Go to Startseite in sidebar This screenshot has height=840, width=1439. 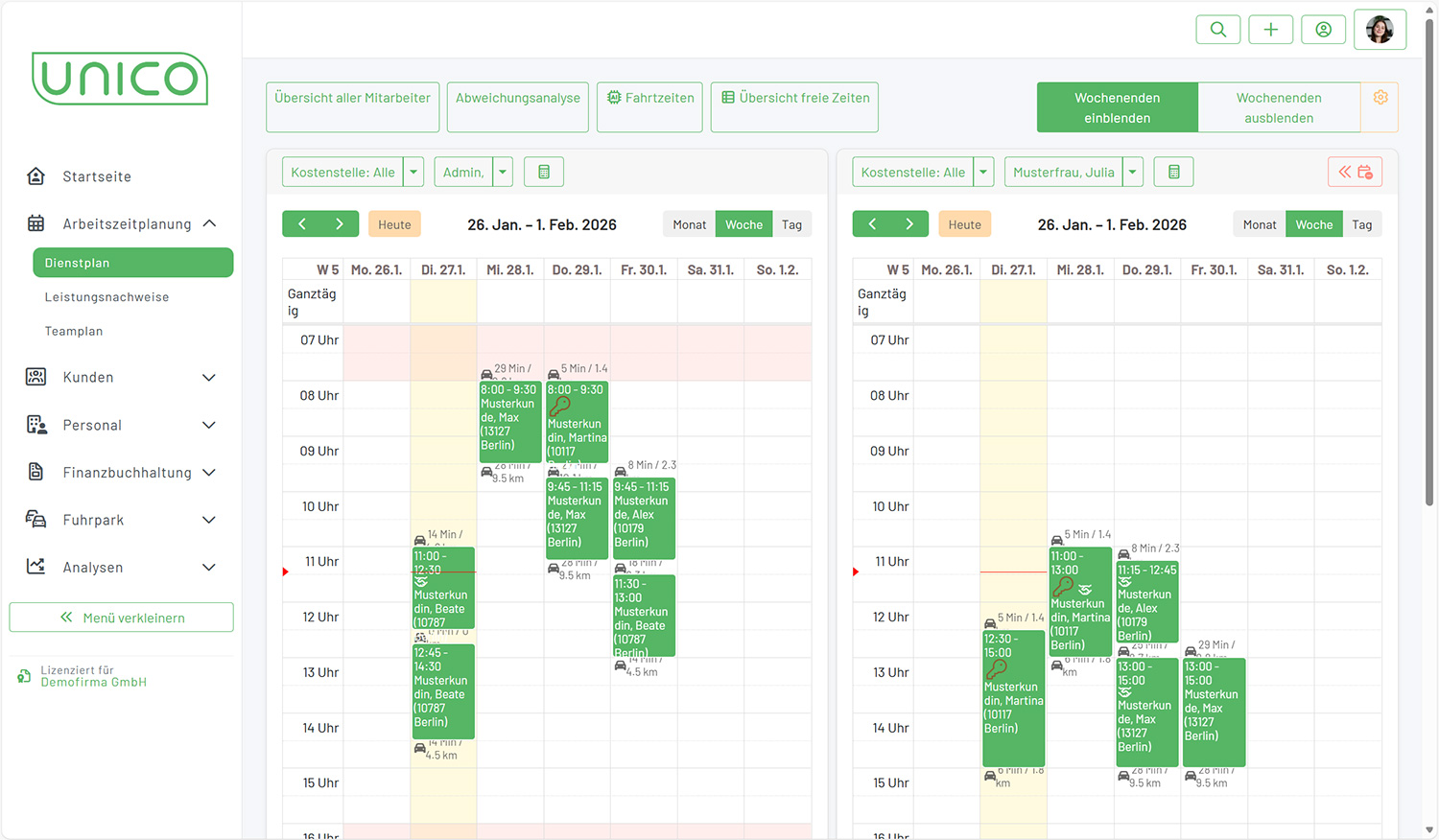click(x=97, y=176)
